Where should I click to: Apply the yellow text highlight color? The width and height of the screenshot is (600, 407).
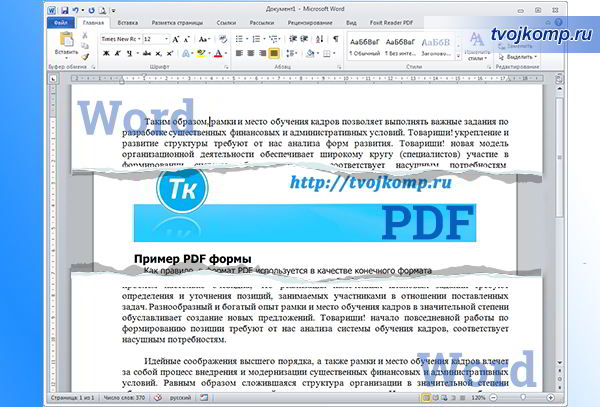pyautogui.click(x=201, y=53)
